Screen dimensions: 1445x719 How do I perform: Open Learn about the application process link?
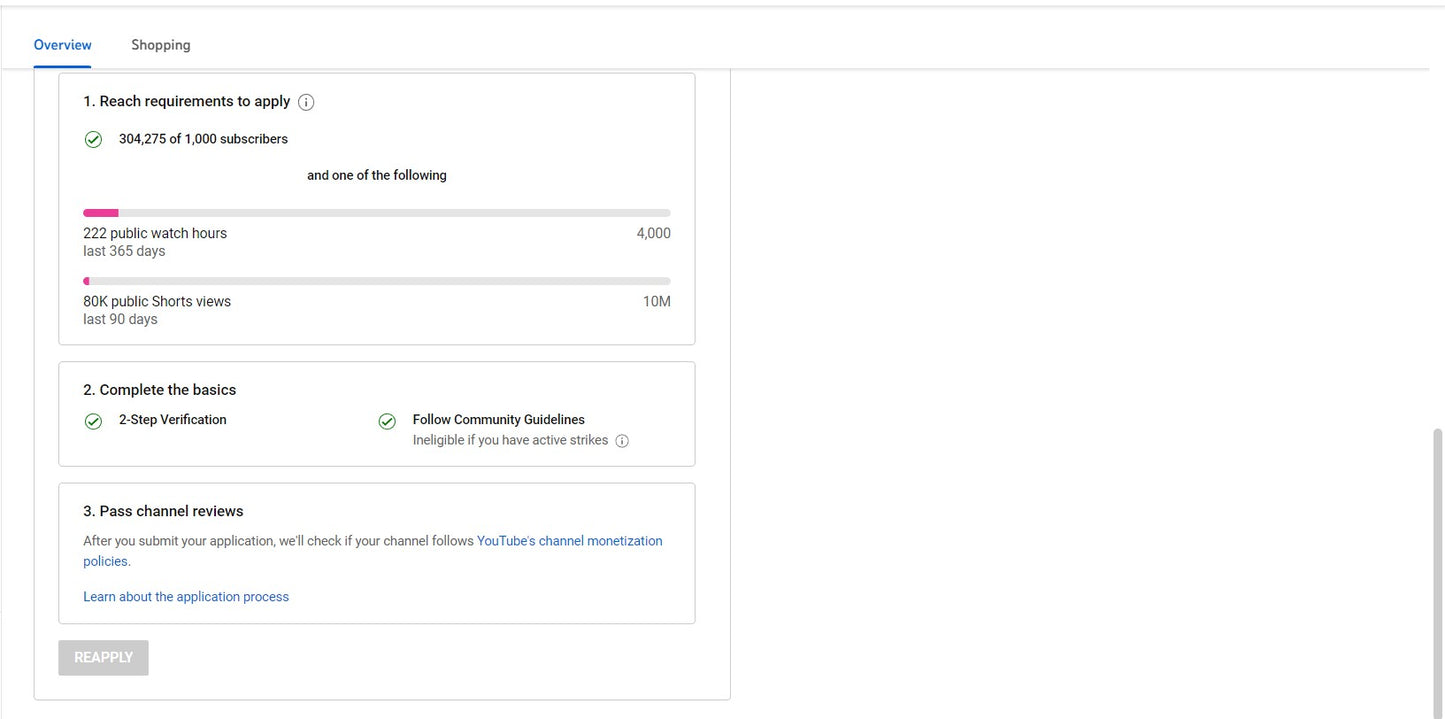pyautogui.click(x=186, y=597)
